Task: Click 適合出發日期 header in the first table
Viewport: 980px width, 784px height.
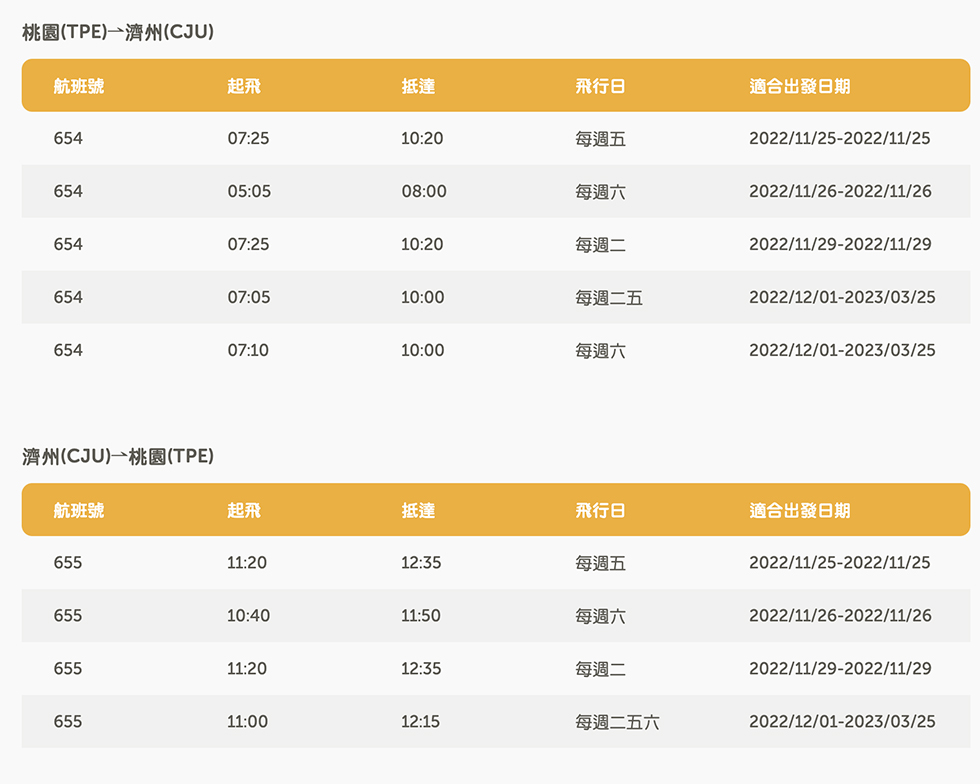Action: tap(799, 86)
